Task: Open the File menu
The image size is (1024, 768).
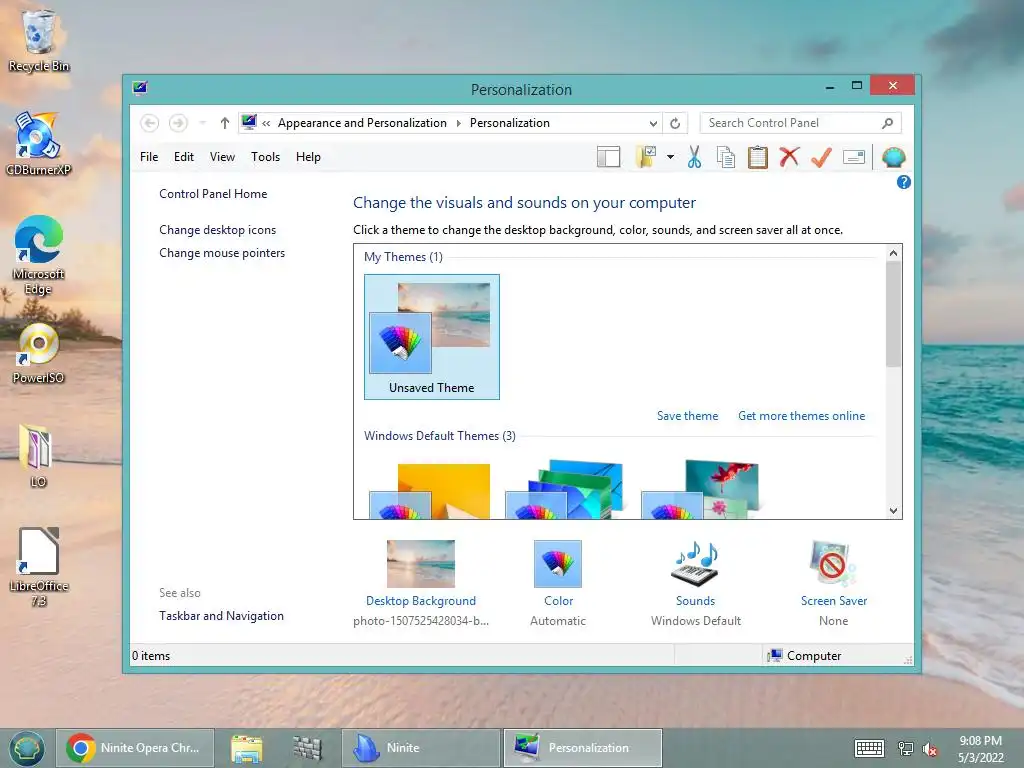Action: click(x=149, y=157)
